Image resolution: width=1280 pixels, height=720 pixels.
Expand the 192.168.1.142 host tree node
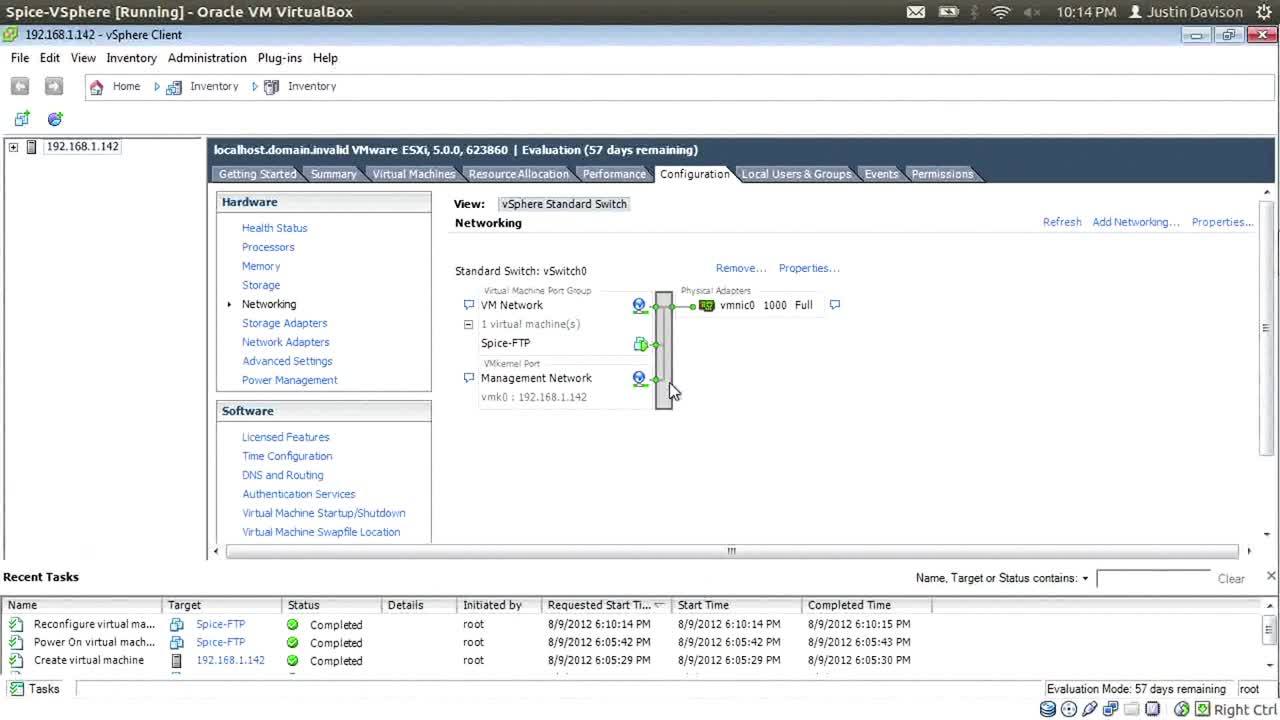point(13,147)
